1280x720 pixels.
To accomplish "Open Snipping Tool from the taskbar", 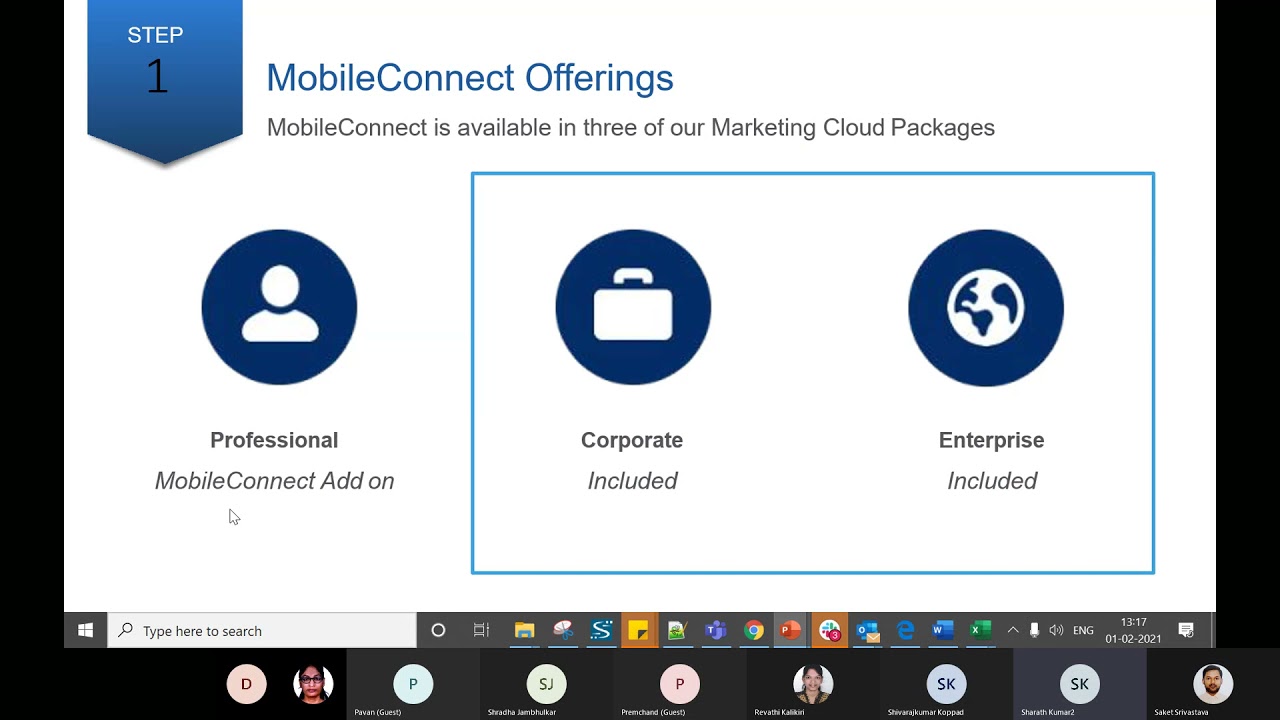I will (563, 630).
